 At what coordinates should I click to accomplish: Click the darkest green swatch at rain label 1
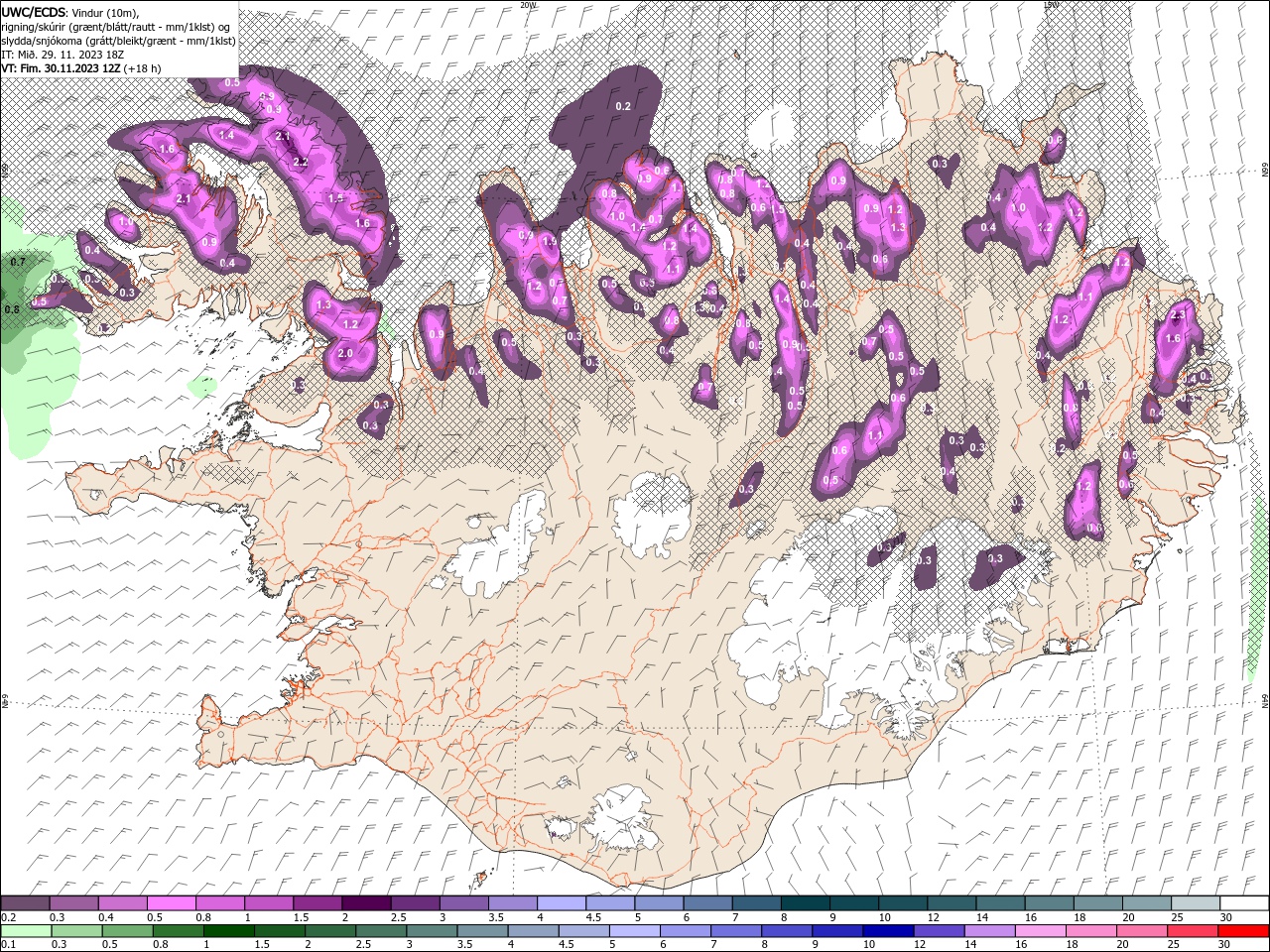228,930
